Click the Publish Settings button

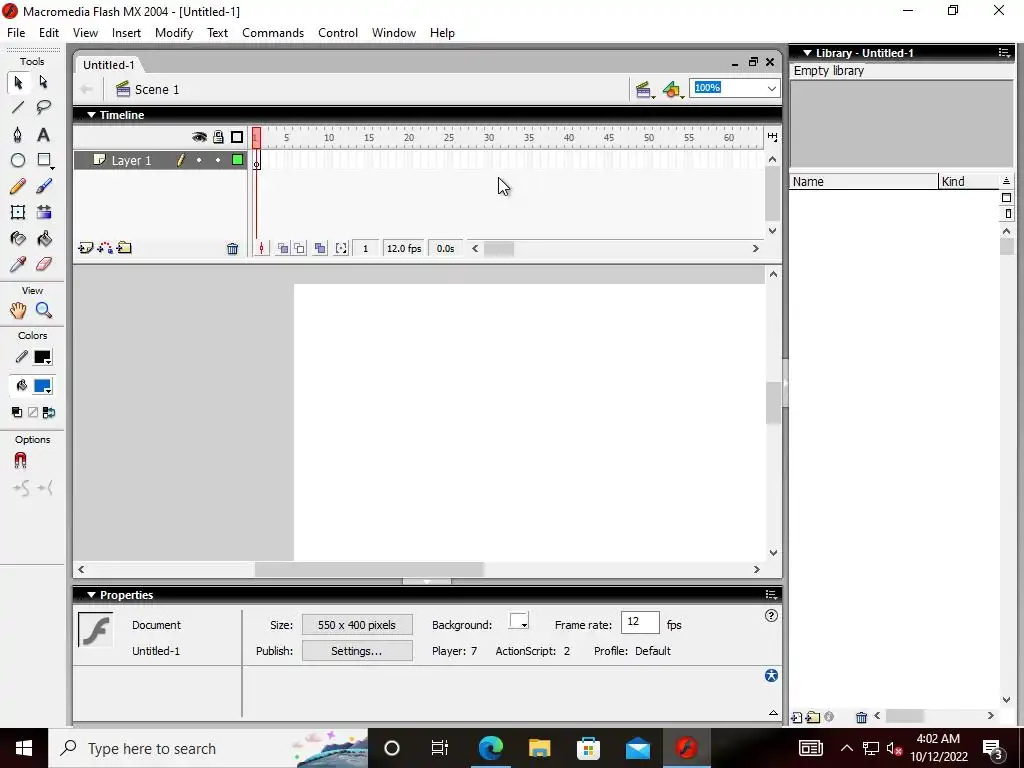[x=357, y=651]
